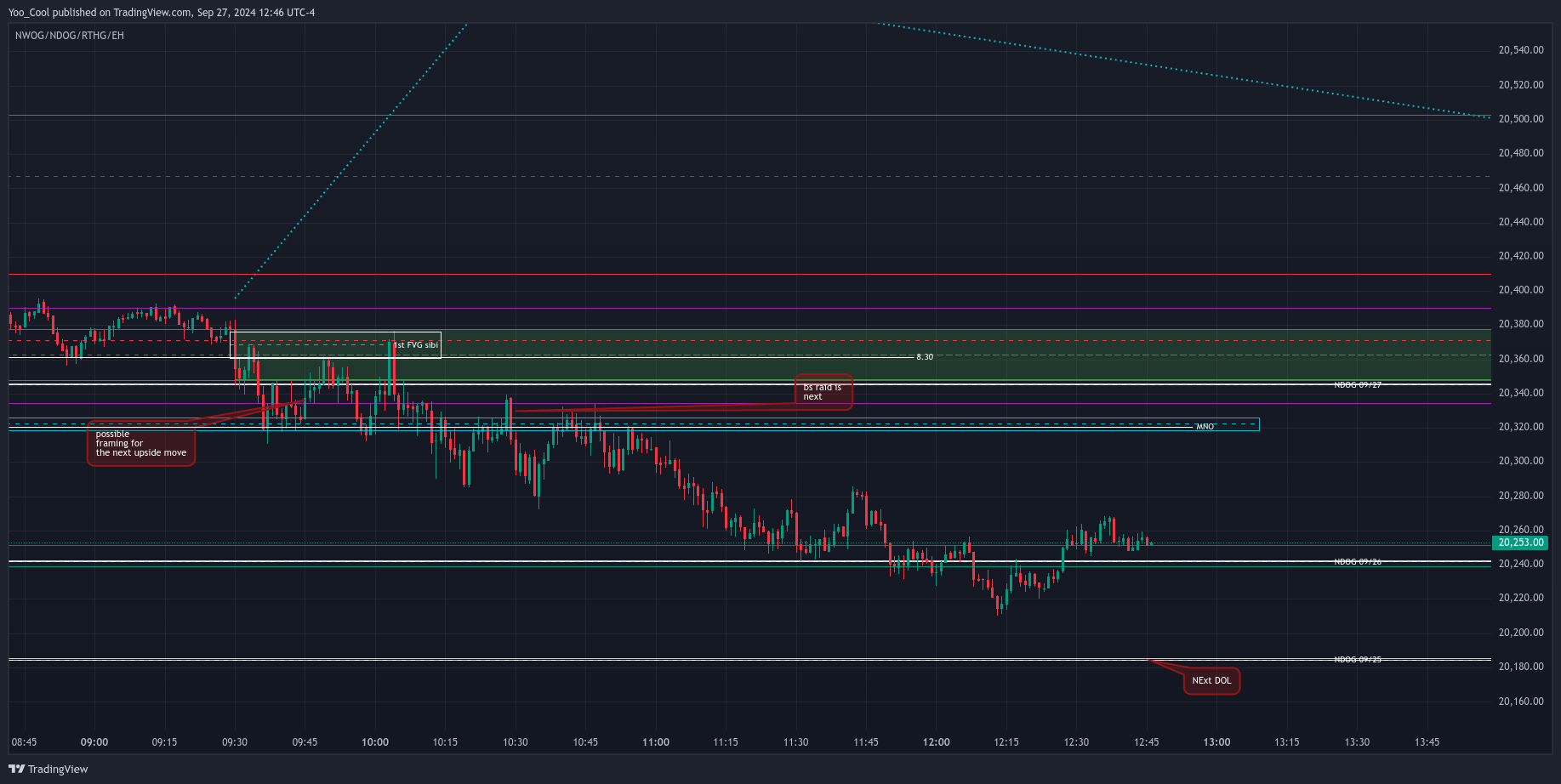
Task: Click the green 20,253.00 current price label
Action: click(x=1520, y=543)
